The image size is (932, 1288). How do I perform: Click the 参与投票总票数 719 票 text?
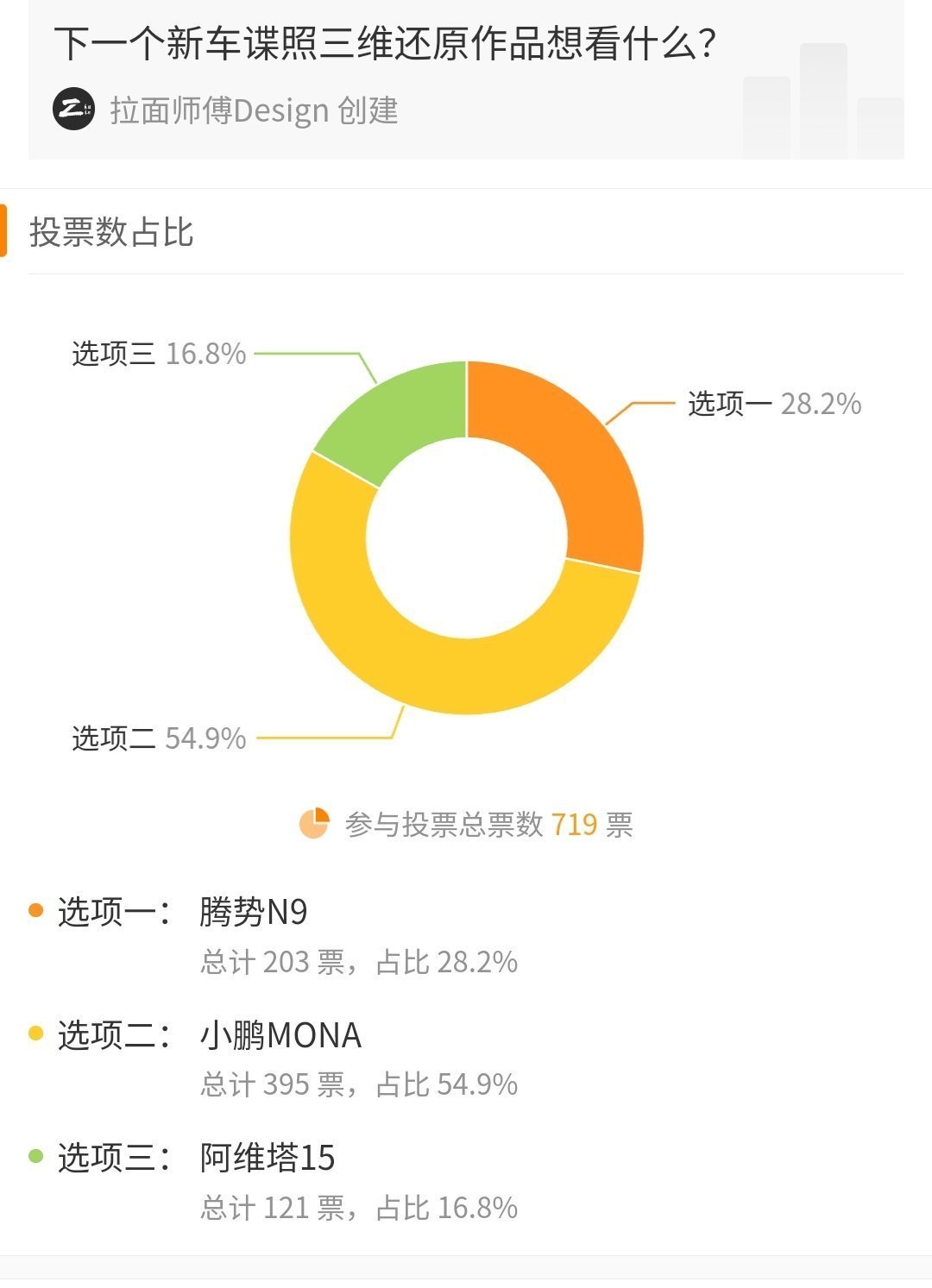(x=488, y=825)
